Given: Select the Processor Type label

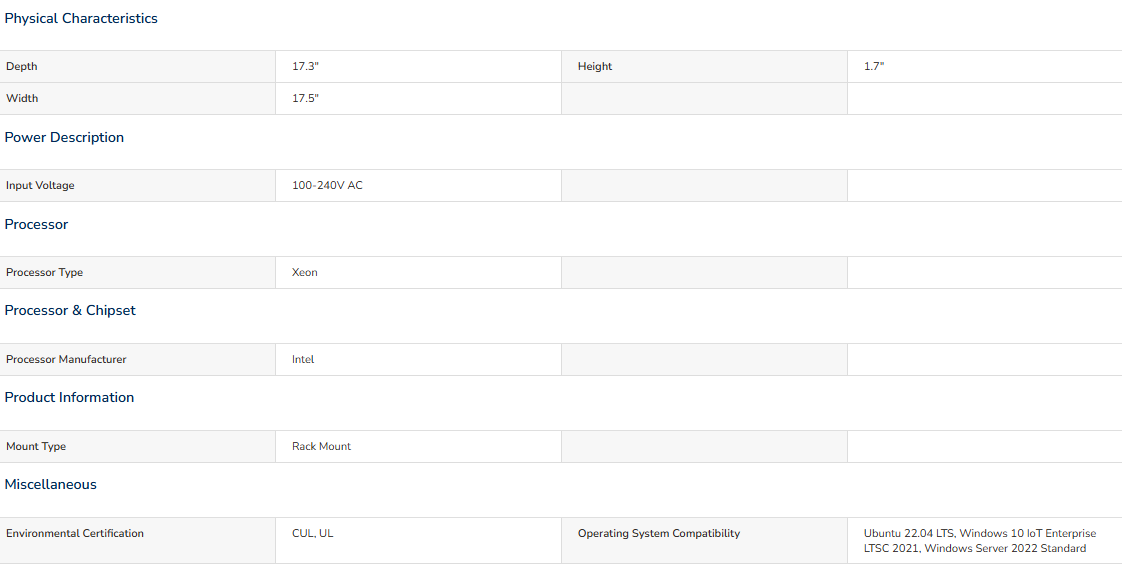Looking at the screenshot, I should pyautogui.click(x=44, y=272).
